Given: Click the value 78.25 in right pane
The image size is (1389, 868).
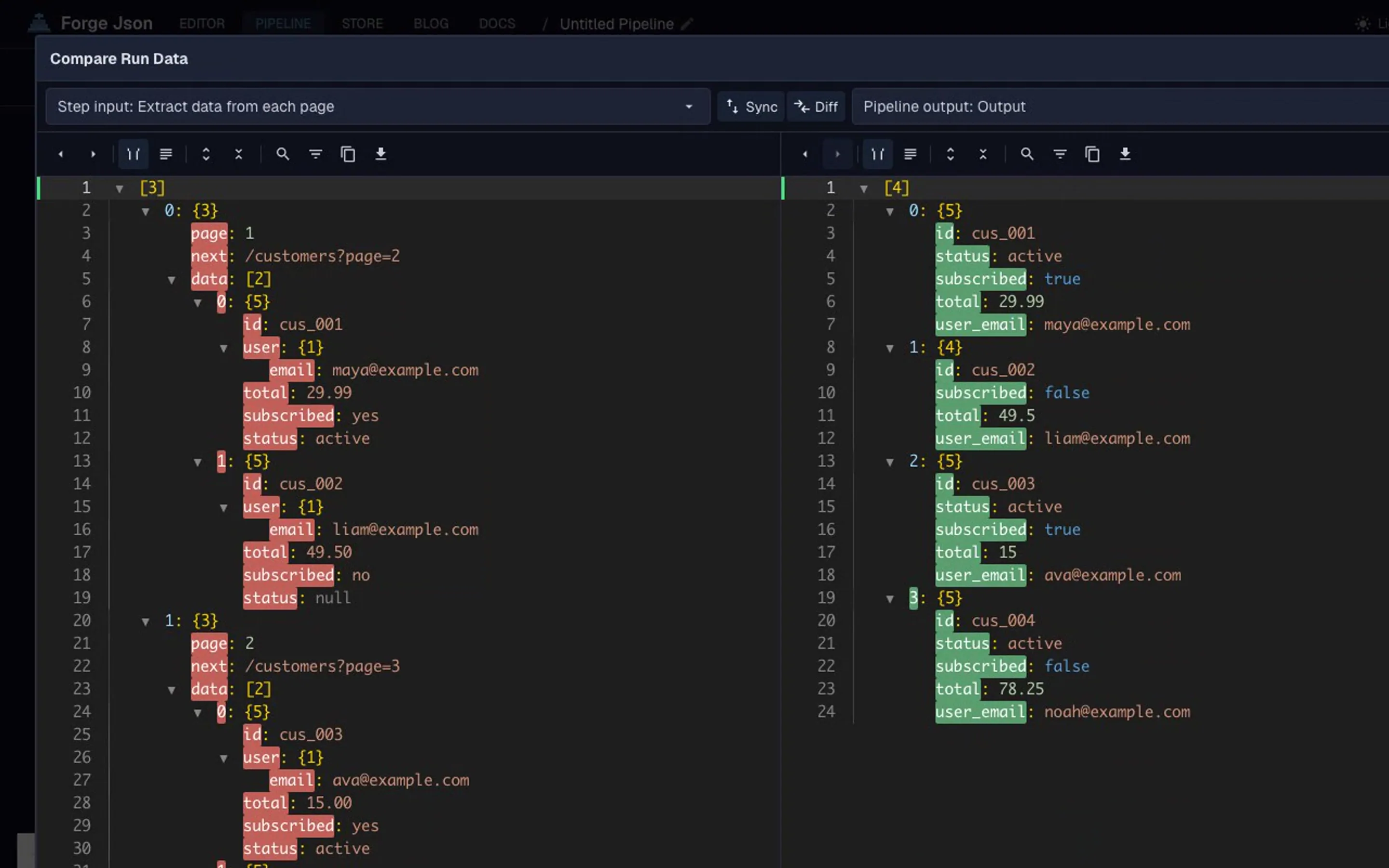Looking at the screenshot, I should point(1021,689).
